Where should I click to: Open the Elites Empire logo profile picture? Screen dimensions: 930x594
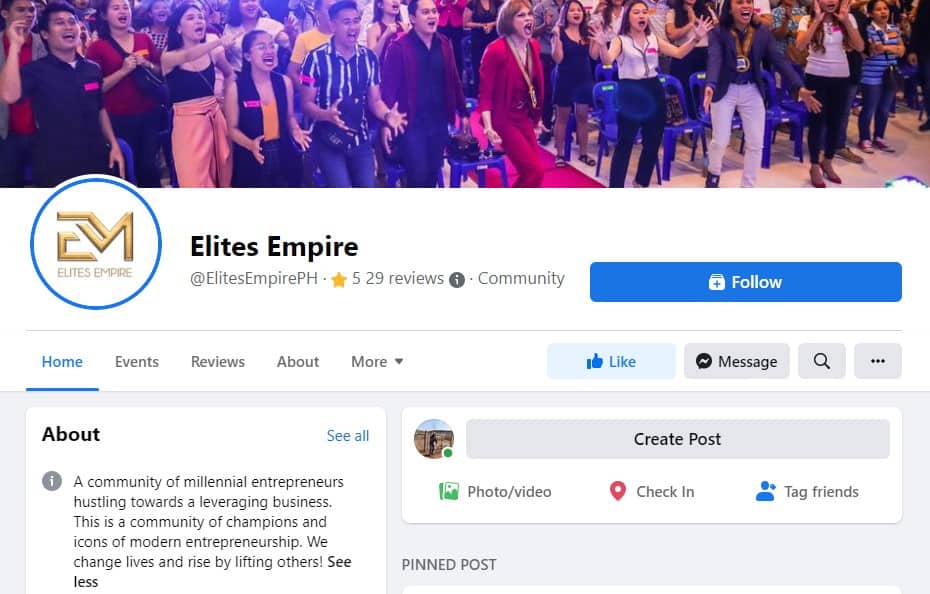coord(95,242)
